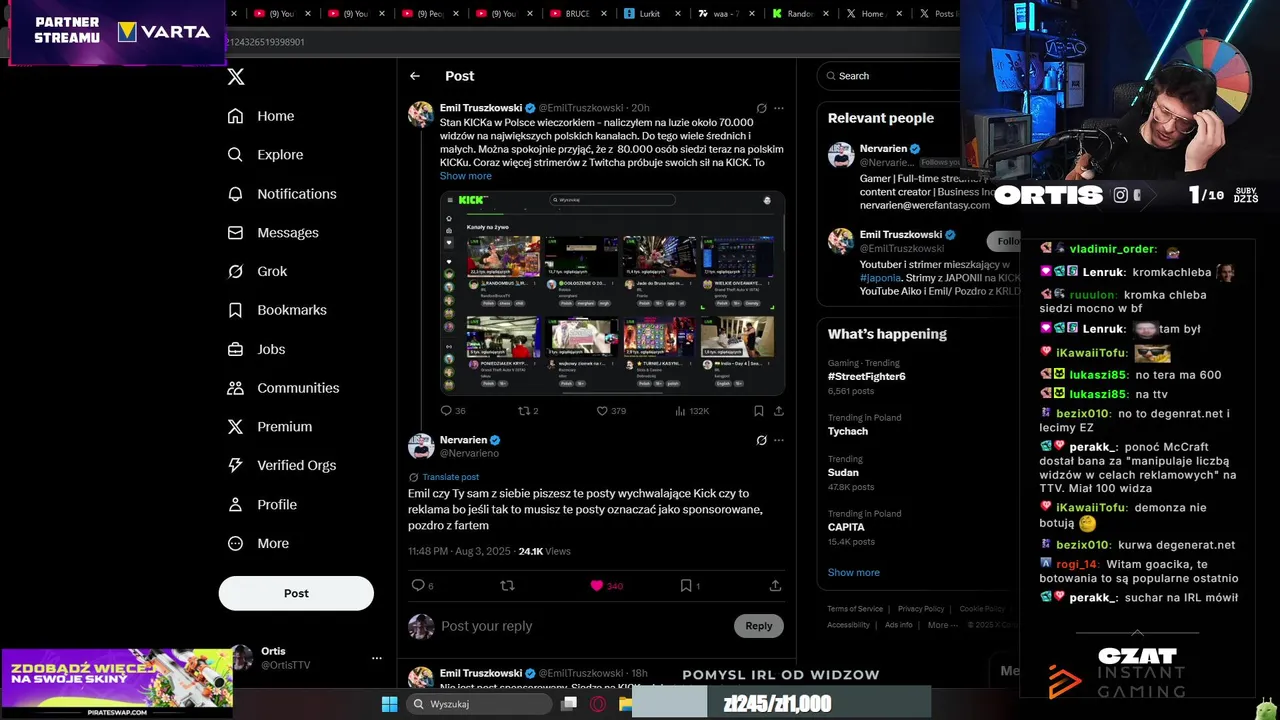Image resolution: width=1280 pixels, height=720 pixels.
Task: Open the Explore page
Action: pyautogui.click(x=265, y=155)
